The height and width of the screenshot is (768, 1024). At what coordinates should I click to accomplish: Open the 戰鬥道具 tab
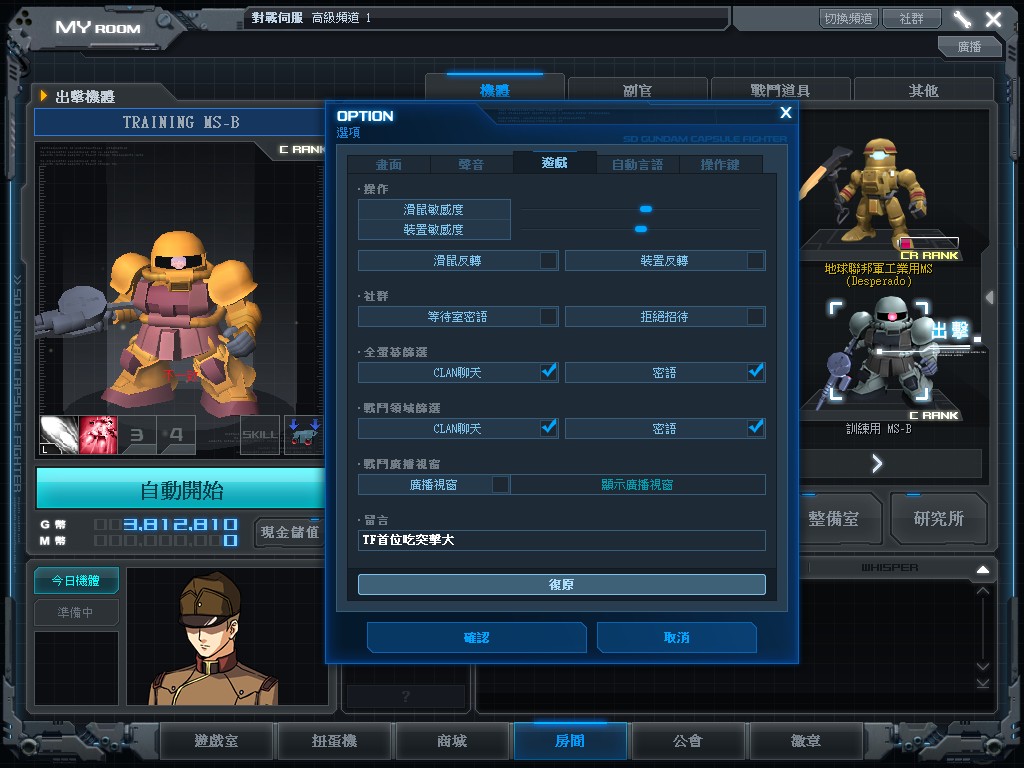[x=780, y=90]
